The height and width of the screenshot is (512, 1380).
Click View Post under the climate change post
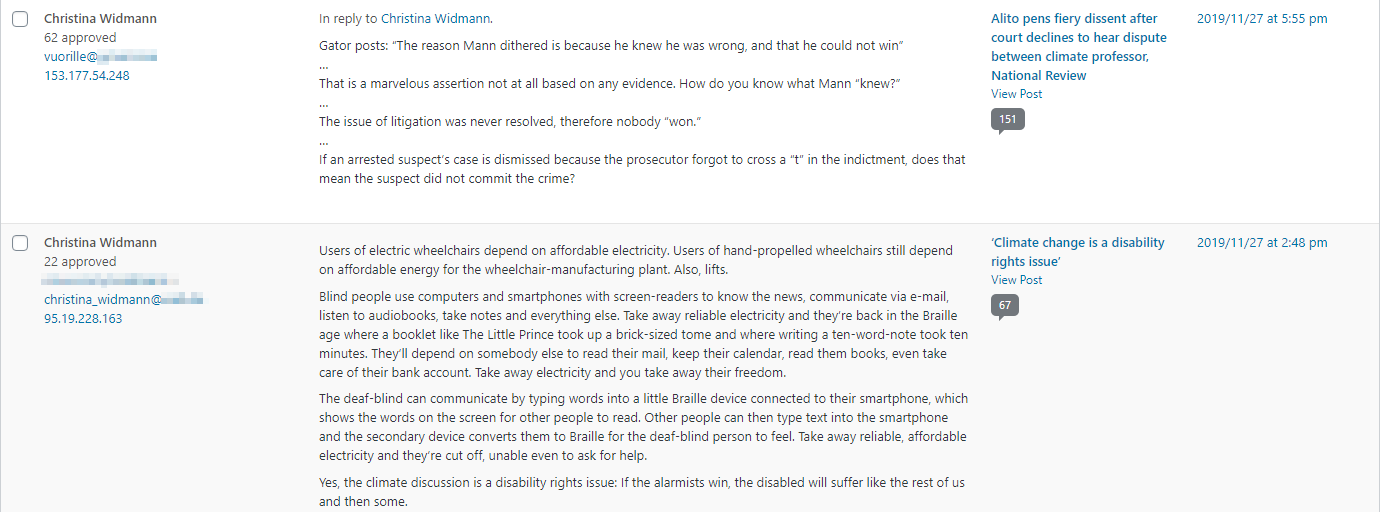pos(1016,280)
